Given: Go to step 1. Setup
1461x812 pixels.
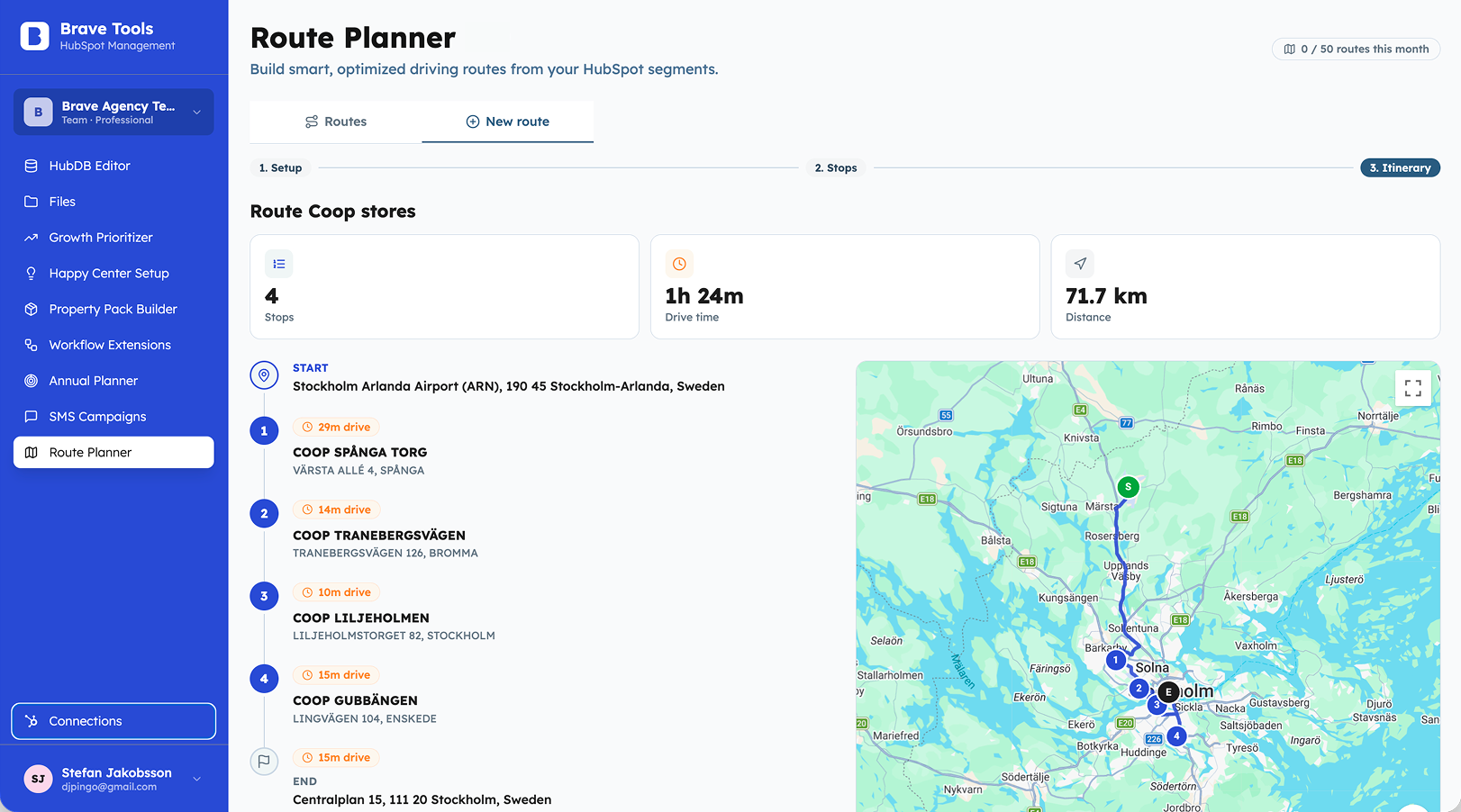Looking at the screenshot, I should [x=280, y=167].
